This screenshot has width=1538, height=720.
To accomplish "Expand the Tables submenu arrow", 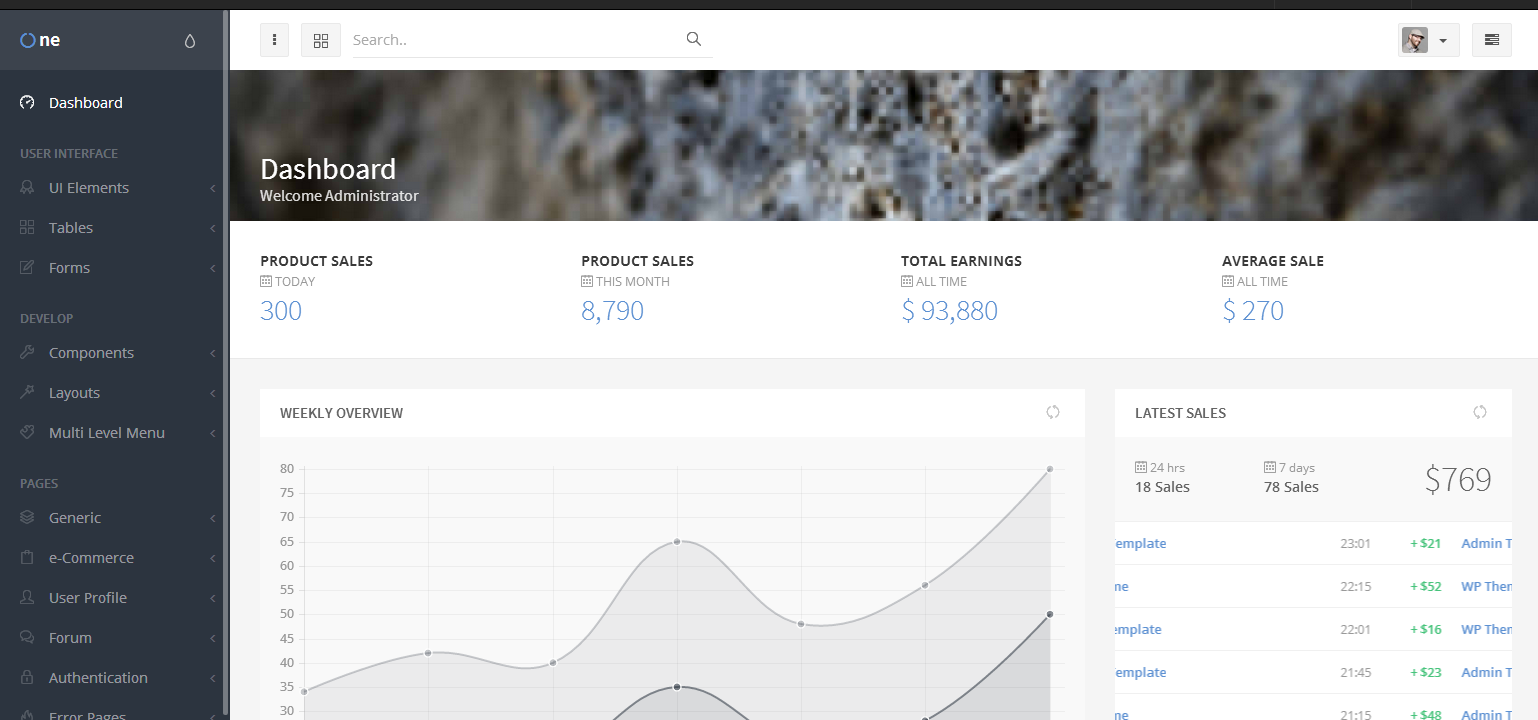I will pyautogui.click(x=213, y=228).
